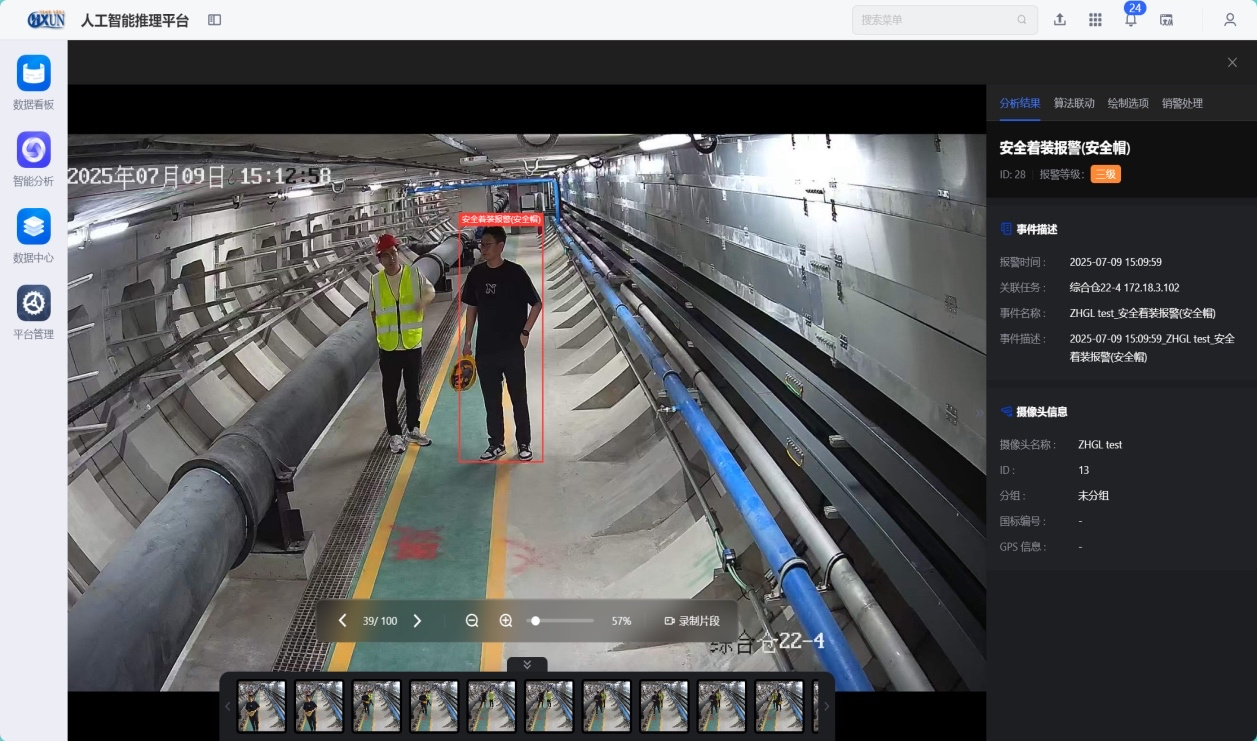Image resolution: width=1257 pixels, height=741 pixels.
Task: Zoom out the image with the minus magnifier
Action: pyautogui.click(x=472, y=621)
